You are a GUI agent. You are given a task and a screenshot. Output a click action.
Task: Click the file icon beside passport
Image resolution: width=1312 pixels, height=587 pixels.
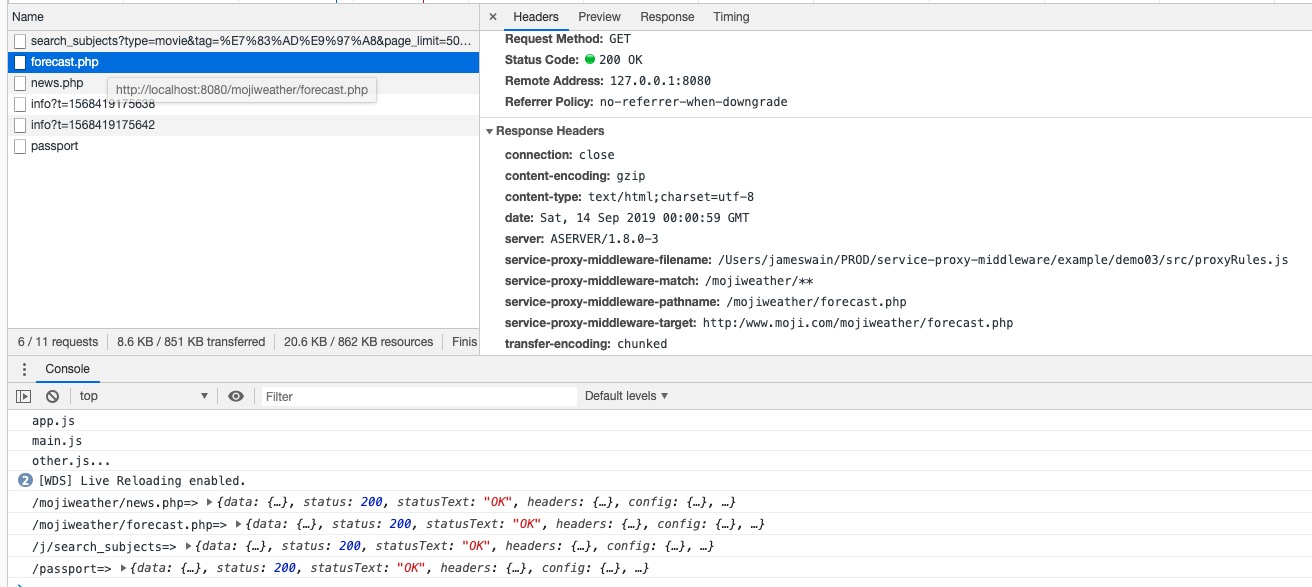click(x=20, y=146)
